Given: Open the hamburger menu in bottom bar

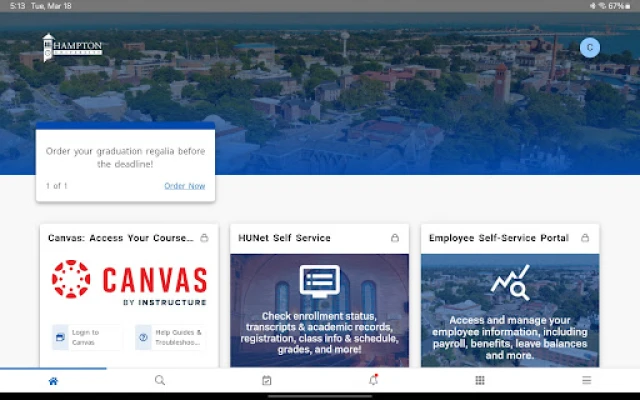Looking at the screenshot, I should coord(587,381).
